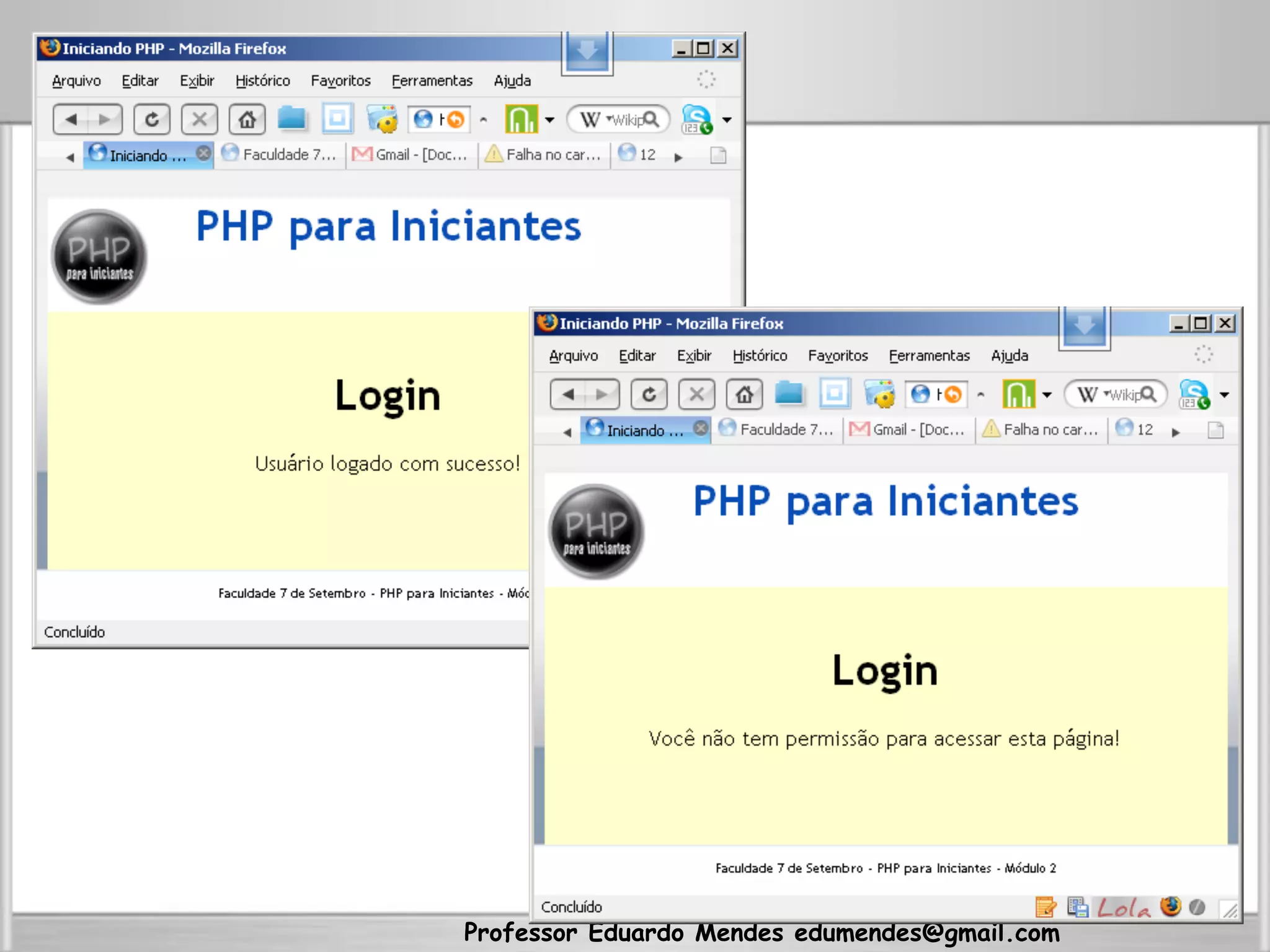
Task: Click the blue folder icon in back window toolbar
Action: click(291, 118)
